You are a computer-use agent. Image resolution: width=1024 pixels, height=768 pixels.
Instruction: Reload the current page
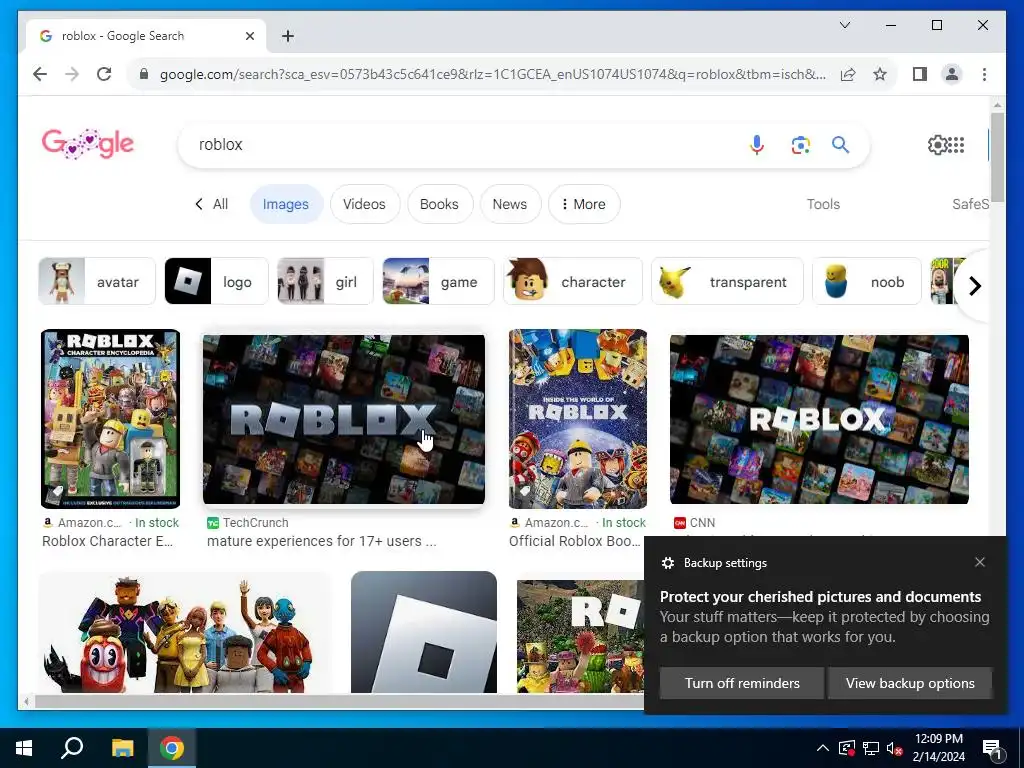coord(104,74)
